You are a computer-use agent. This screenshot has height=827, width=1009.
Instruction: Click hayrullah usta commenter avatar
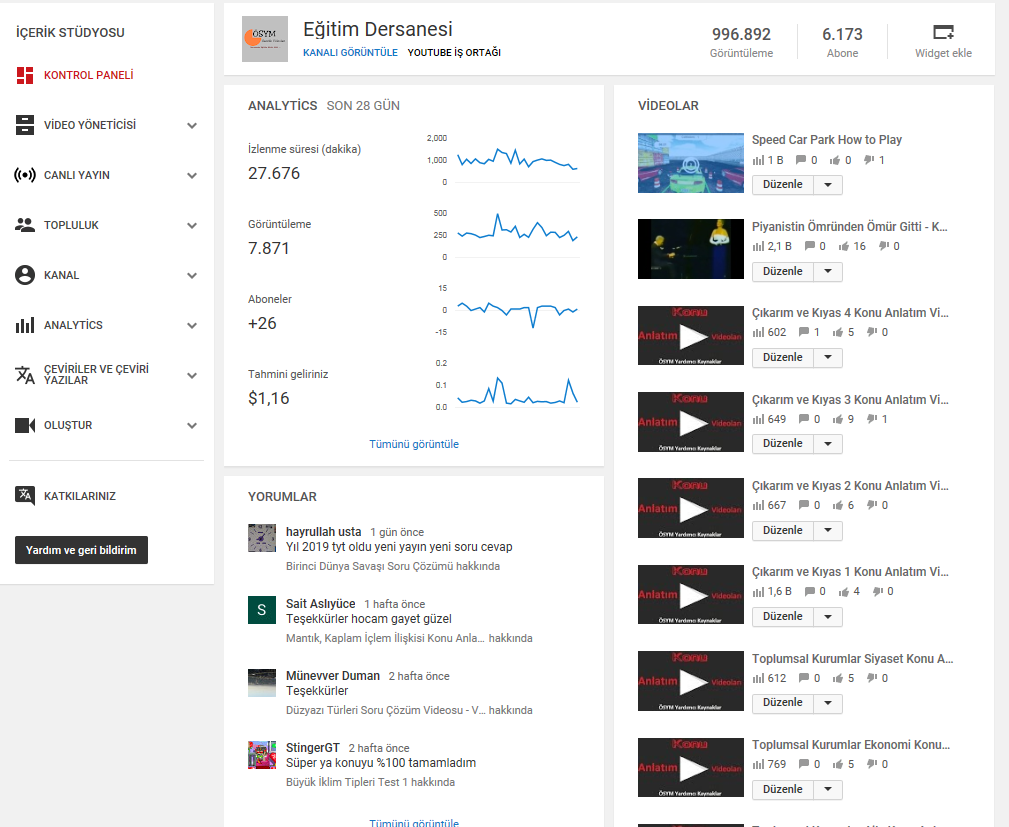(262, 538)
